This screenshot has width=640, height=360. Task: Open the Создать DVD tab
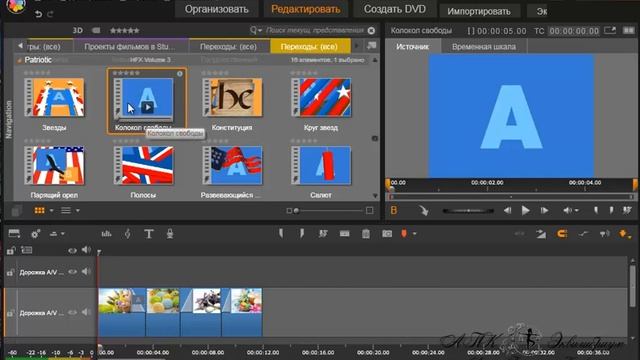coord(395,9)
